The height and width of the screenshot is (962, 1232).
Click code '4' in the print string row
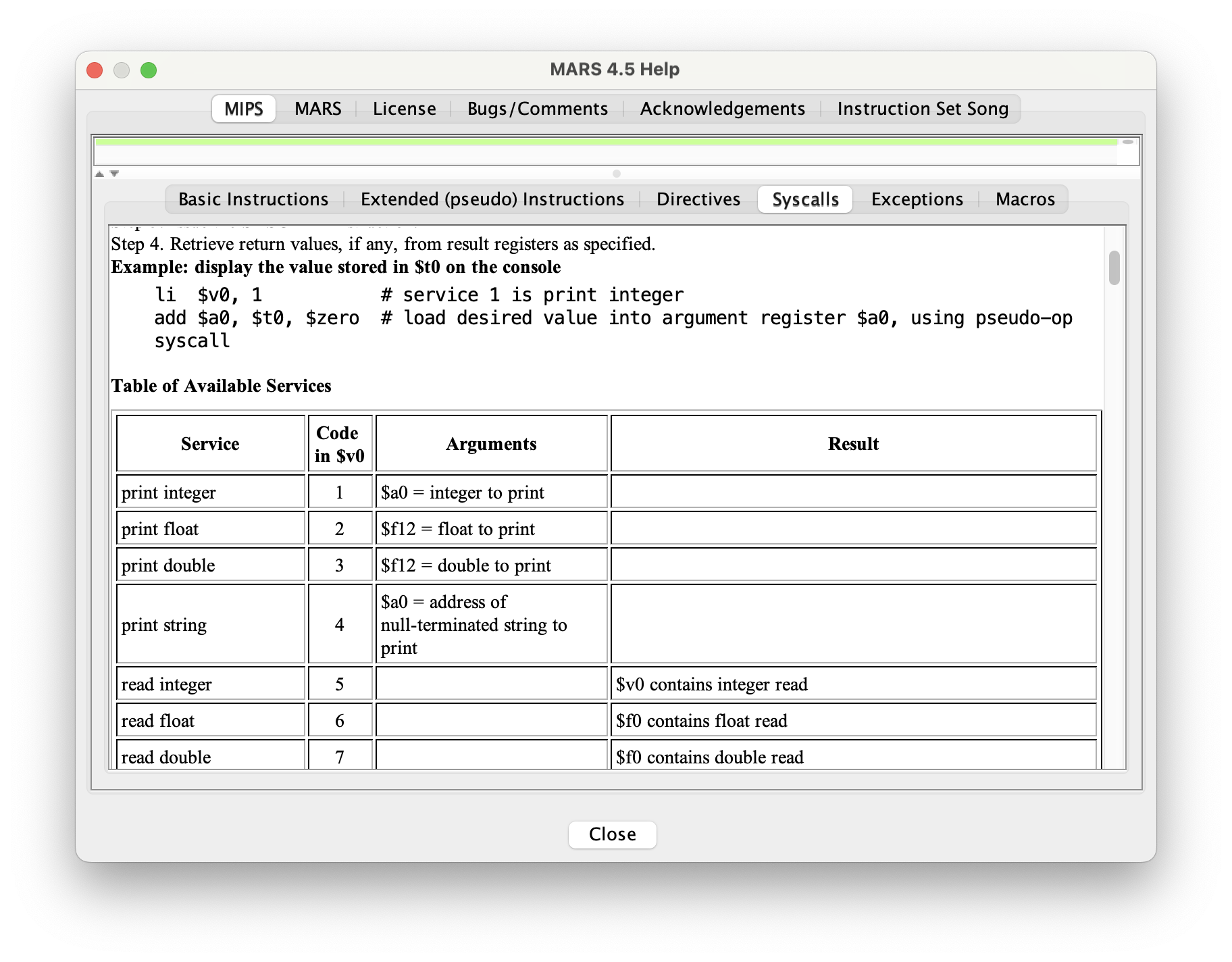point(340,625)
